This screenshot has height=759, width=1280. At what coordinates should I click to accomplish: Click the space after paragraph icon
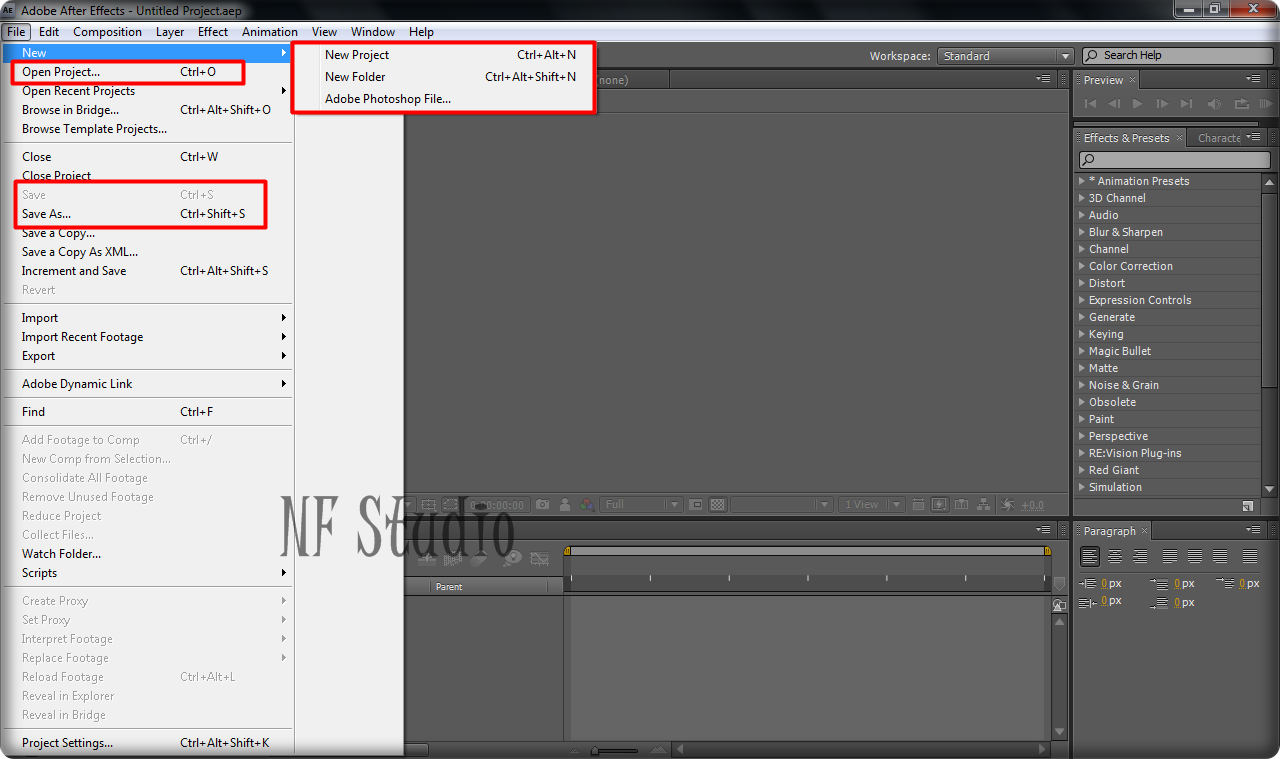coord(1159,603)
